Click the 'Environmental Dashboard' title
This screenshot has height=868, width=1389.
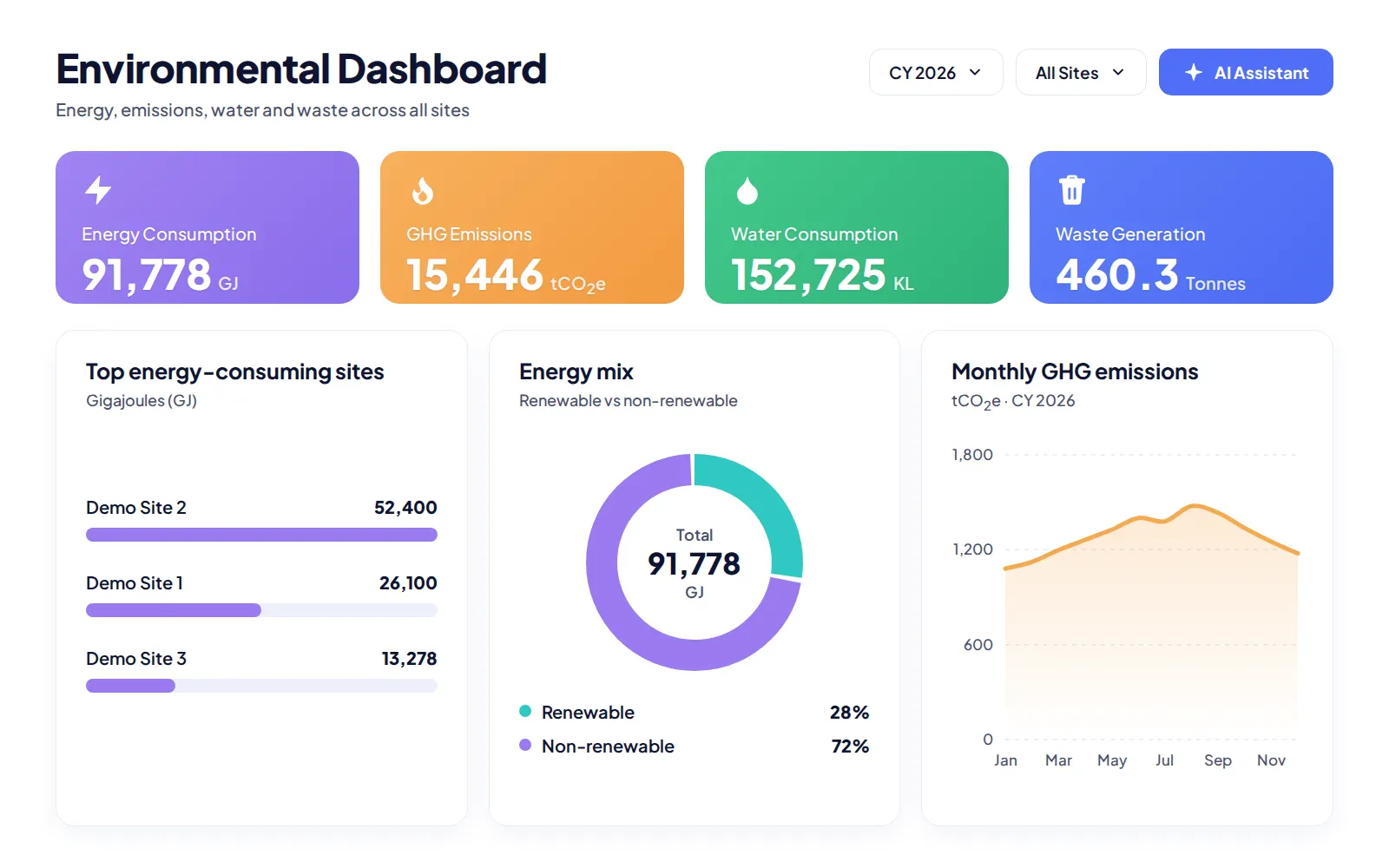301,69
